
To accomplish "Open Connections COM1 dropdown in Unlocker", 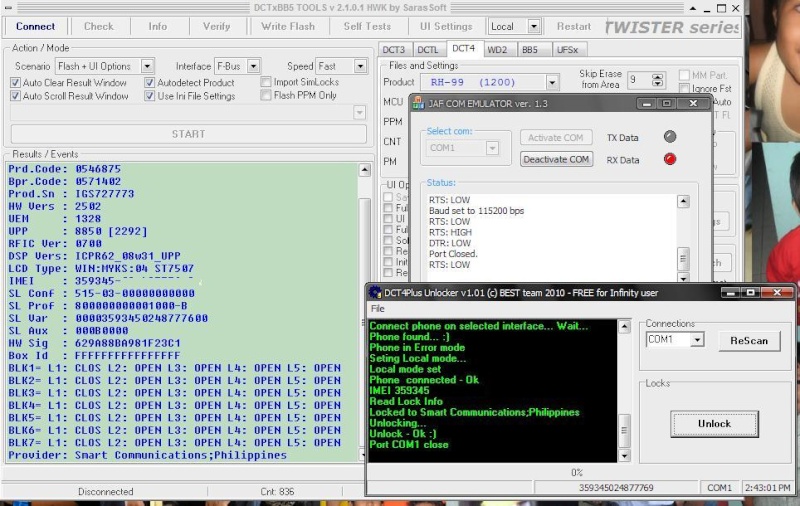I will (x=697, y=339).
